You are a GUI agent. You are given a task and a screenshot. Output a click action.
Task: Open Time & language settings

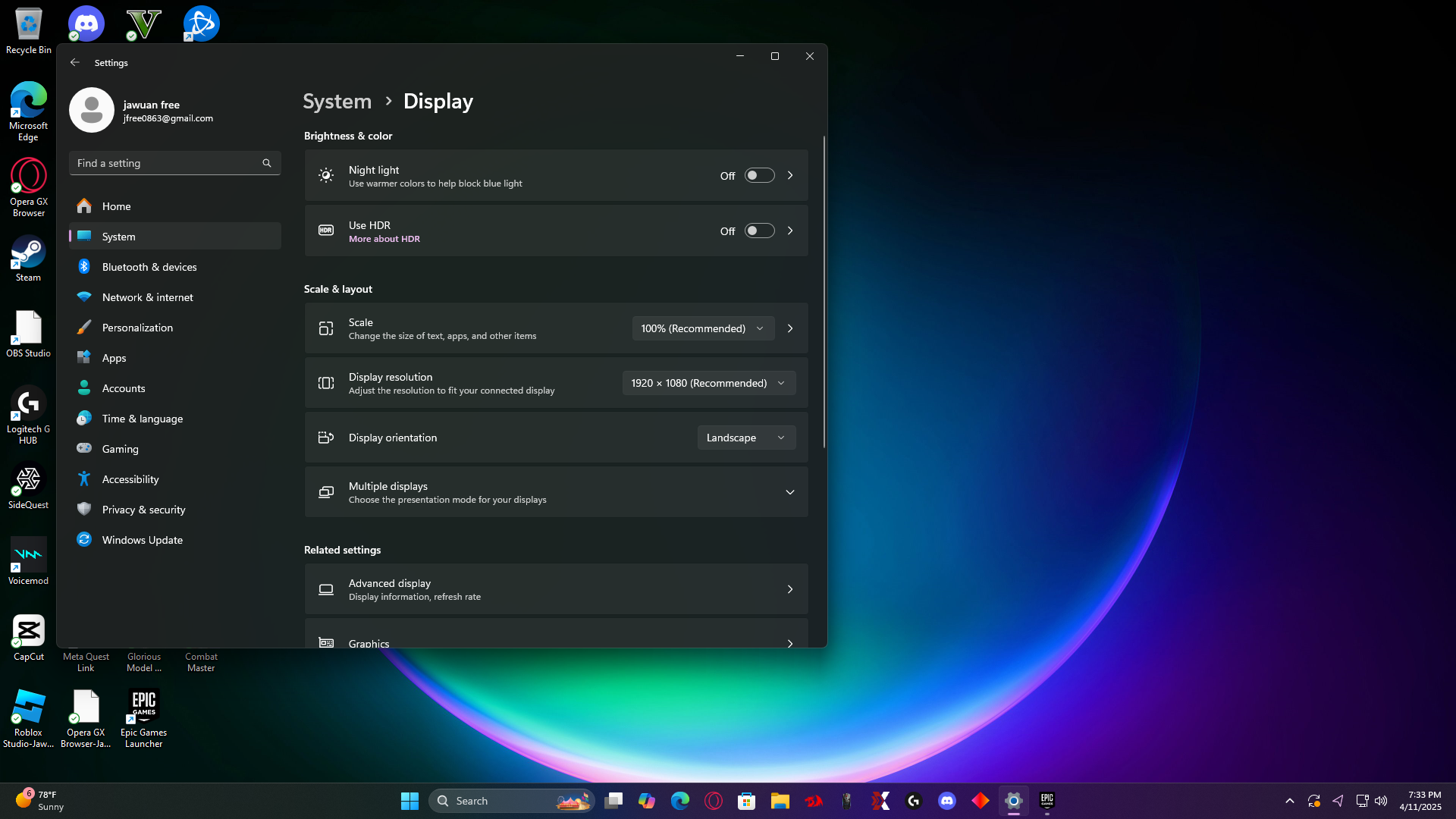175,419
